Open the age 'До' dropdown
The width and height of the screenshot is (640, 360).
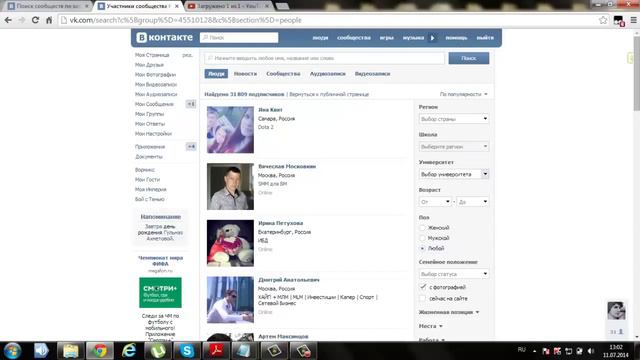click(472, 202)
